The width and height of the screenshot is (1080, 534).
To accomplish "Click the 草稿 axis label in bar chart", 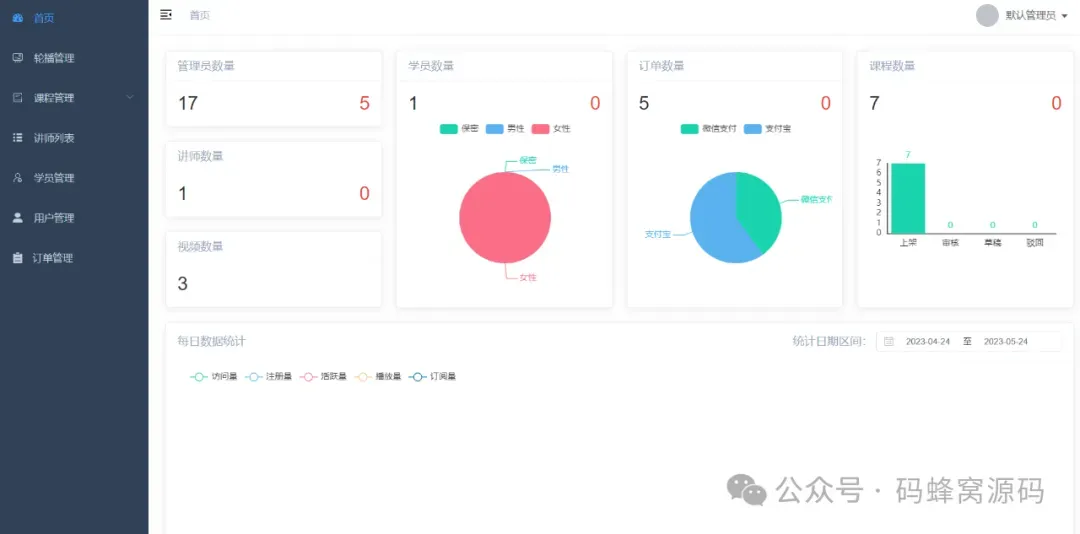I will (x=993, y=243).
